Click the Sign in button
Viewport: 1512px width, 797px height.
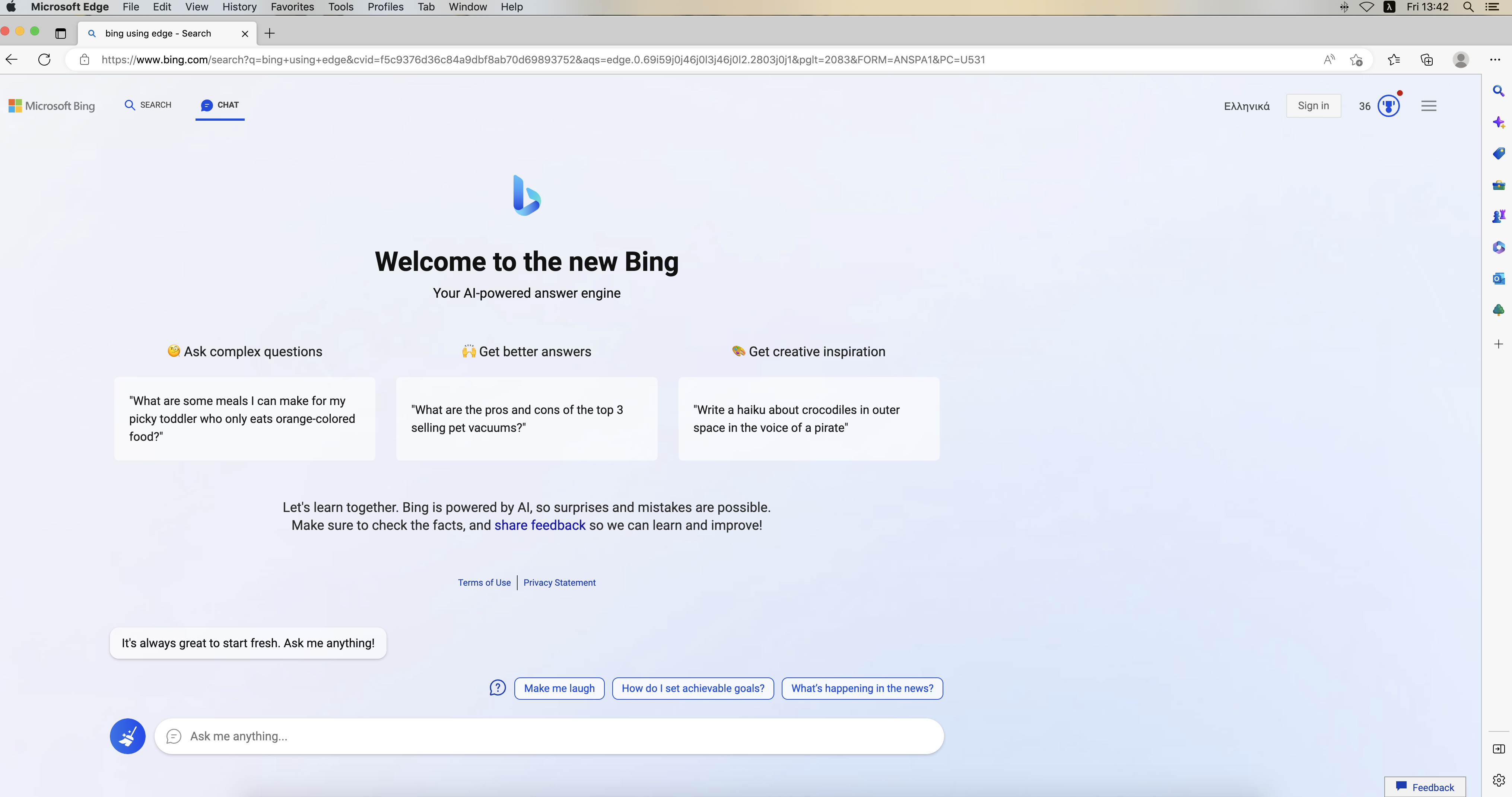(1313, 106)
